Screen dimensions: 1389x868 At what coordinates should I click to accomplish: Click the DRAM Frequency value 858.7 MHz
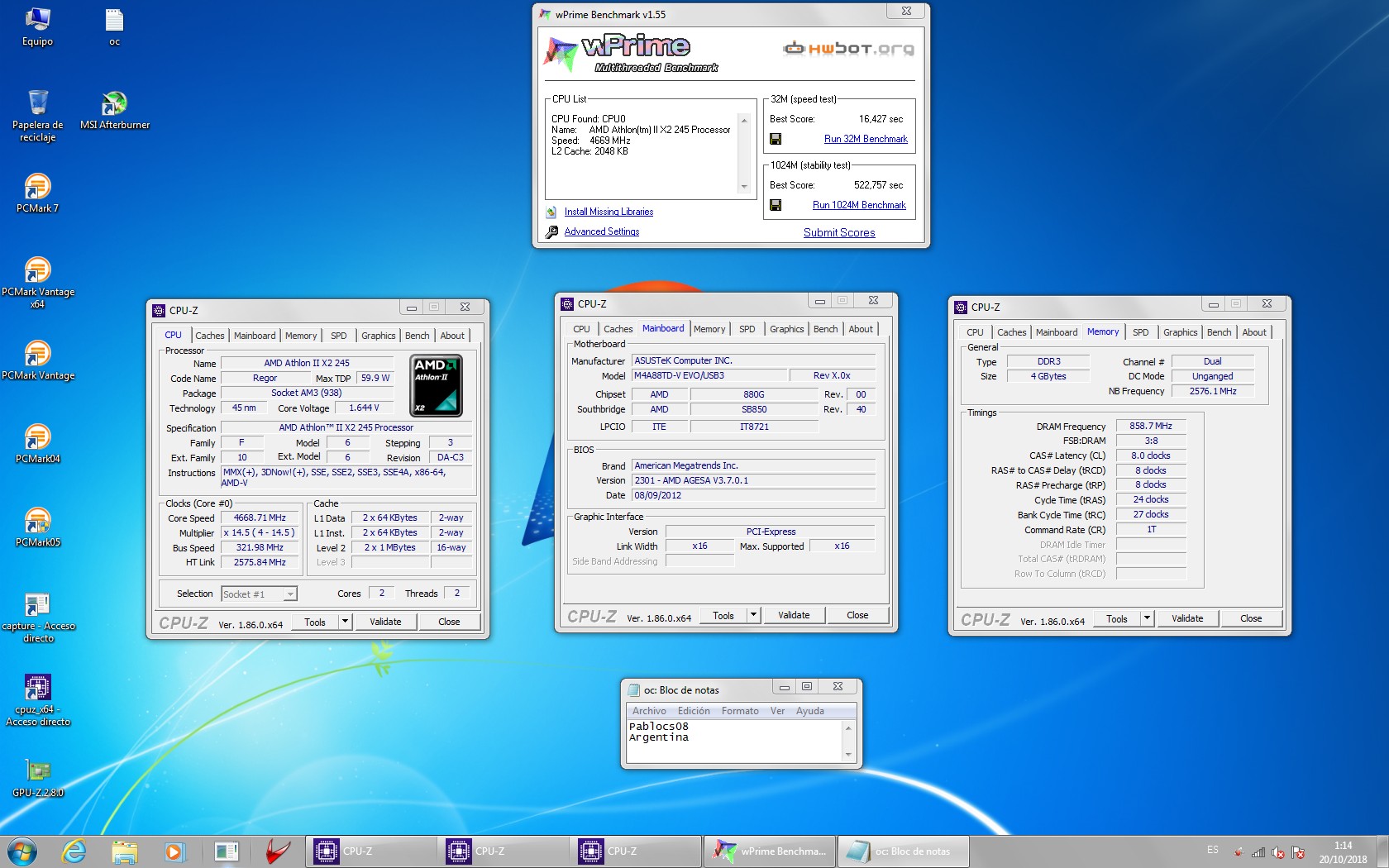[x=1151, y=426]
